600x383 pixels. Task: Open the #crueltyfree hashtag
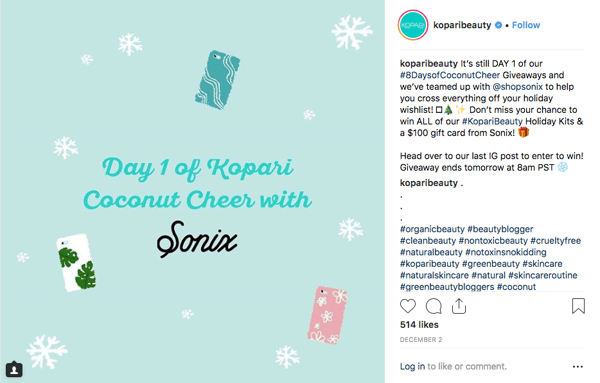(556, 240)
